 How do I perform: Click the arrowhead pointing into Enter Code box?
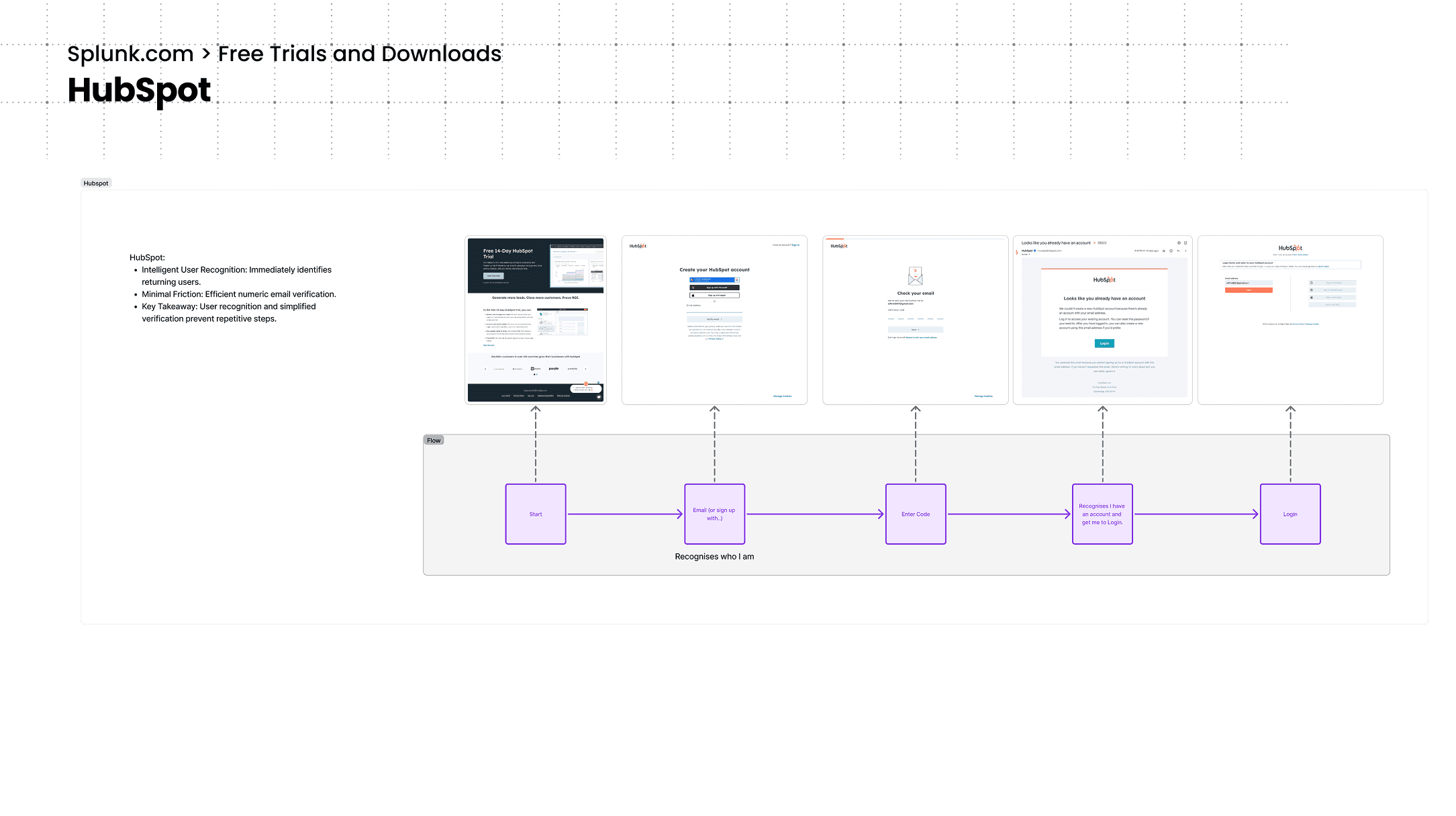click(x=881, y=514)
